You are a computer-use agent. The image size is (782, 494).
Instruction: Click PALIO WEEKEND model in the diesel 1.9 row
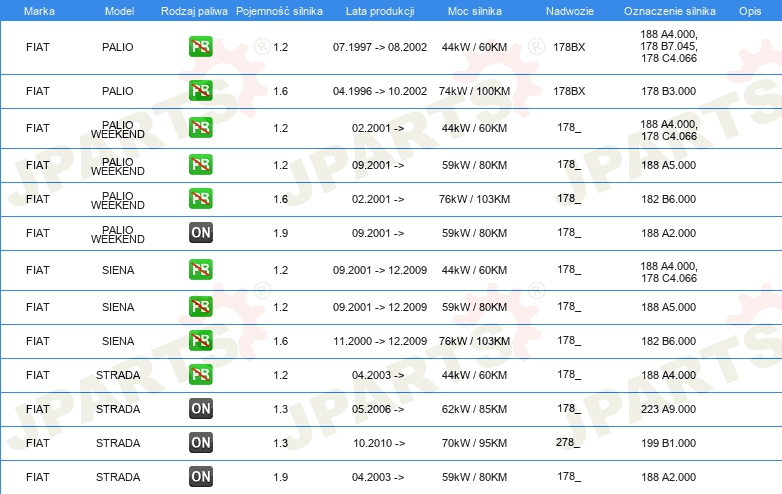tap(118, 234)
